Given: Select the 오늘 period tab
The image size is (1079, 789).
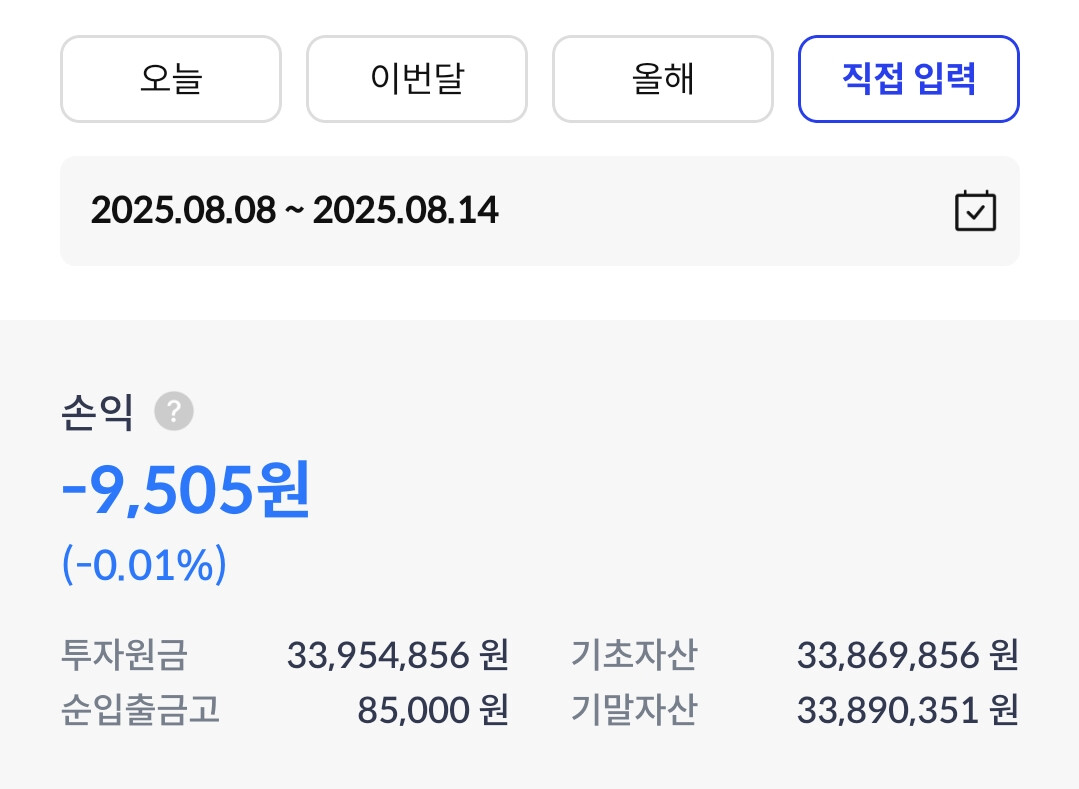Looking at the screenshot, I should (x=171, y=79).
